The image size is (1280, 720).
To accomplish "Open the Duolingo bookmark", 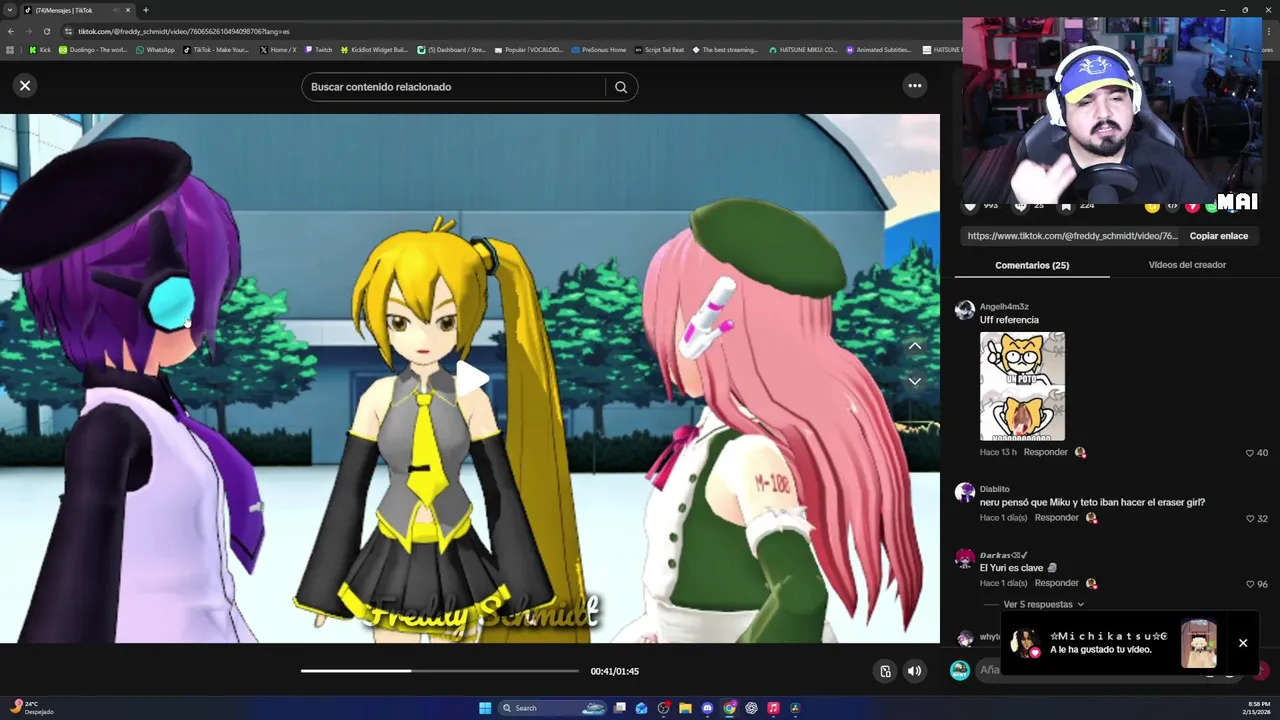I will pyautogui.click(x=93, y=49).
